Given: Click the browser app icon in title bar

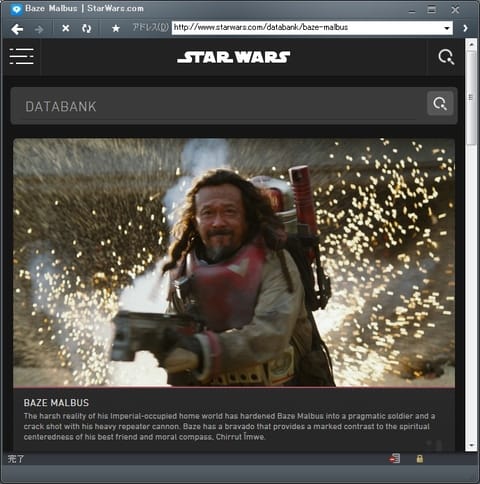Looking at the screenshot, I should coord(16,9).
